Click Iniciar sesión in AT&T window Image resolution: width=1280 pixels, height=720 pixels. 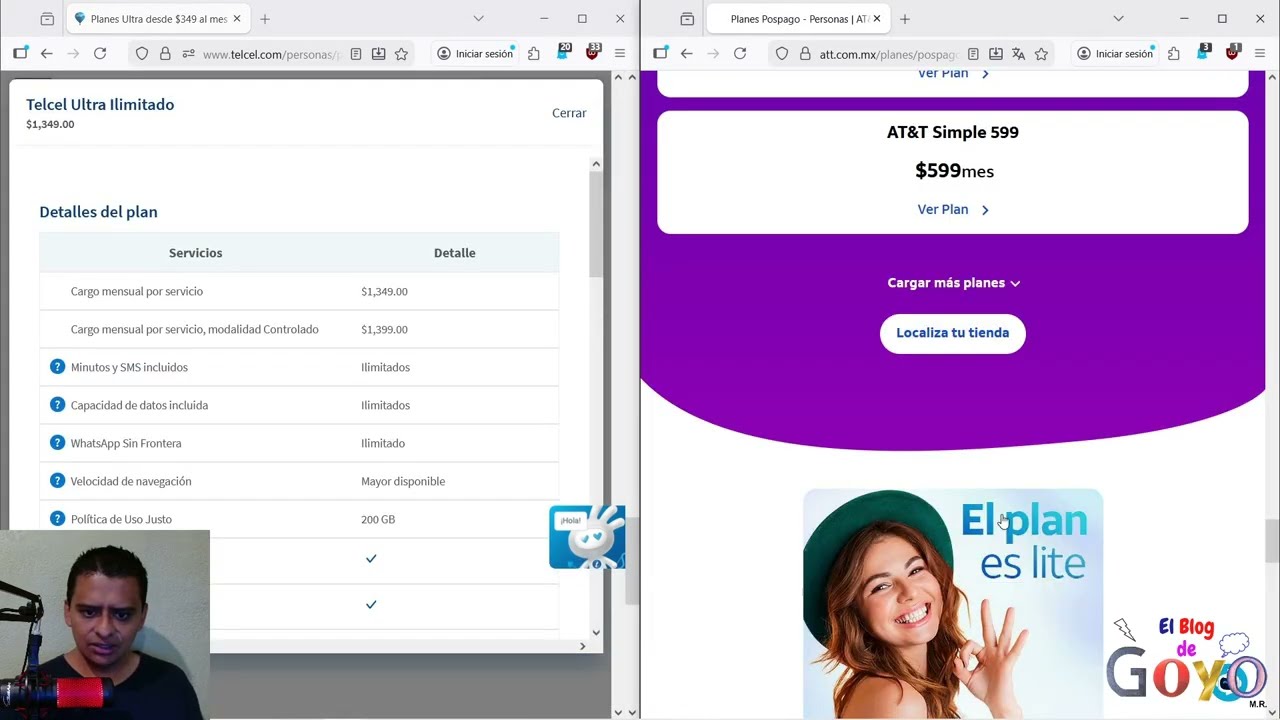pyautogui.click(x=1116, y=54)
